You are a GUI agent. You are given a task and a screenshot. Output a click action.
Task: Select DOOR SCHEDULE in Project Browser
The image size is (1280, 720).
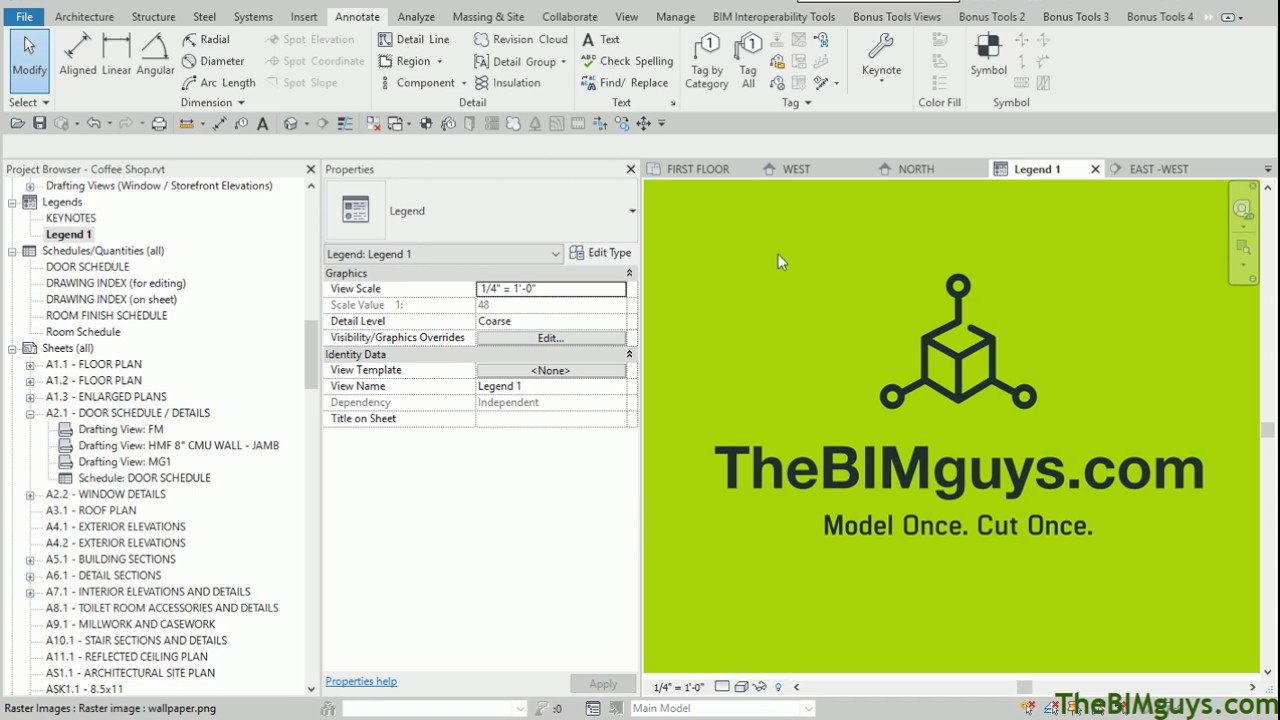pyautogui.click(x=87, y=267)
